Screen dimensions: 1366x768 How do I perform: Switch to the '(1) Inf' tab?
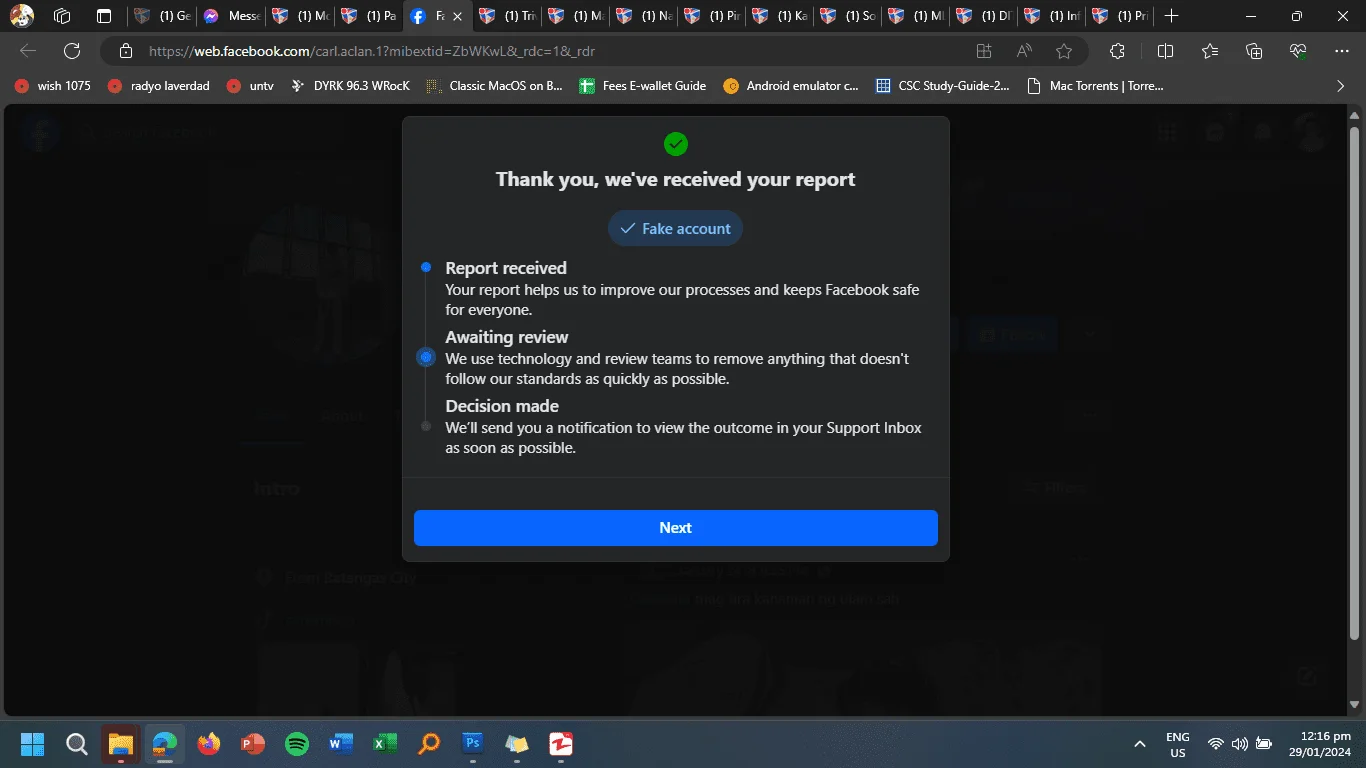tap(1054, 16)
